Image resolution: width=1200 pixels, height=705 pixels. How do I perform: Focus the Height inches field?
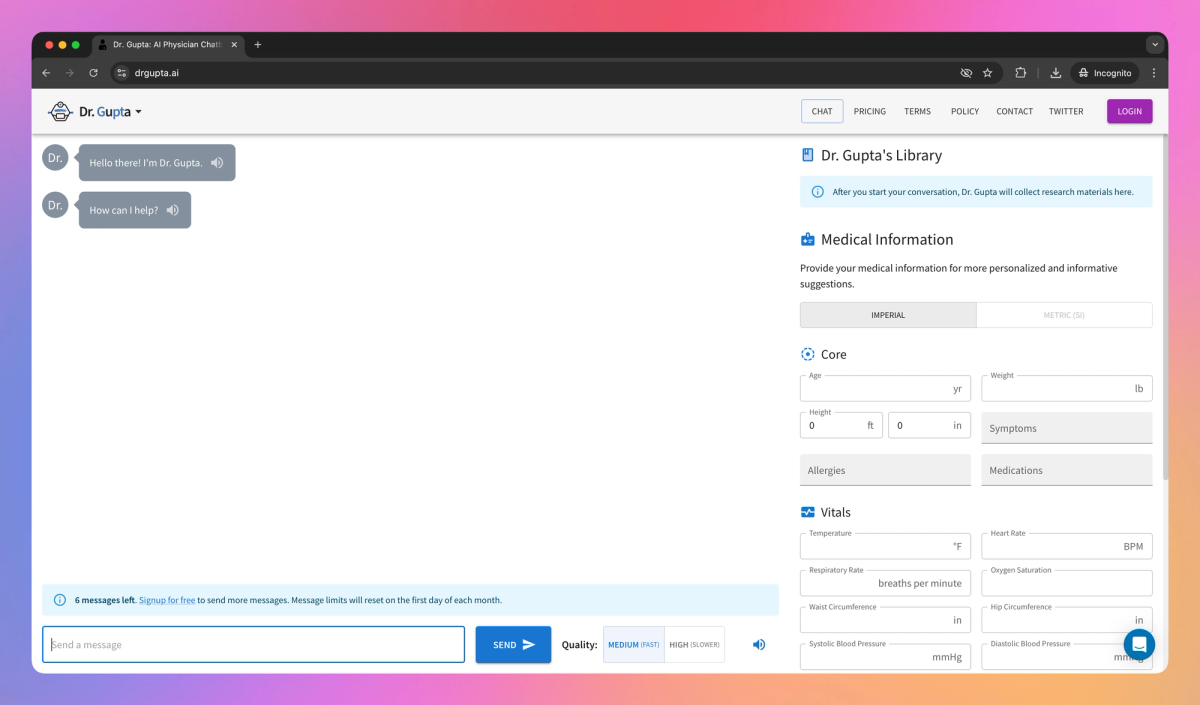pyautogui.click(x=929, y=425)
